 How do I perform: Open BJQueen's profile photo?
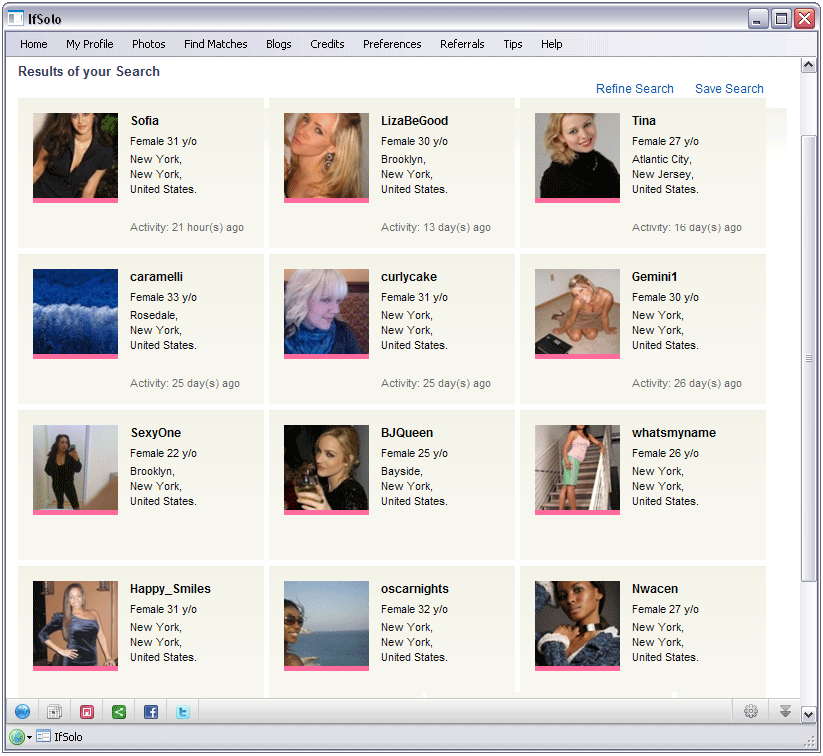click(326, 468)
